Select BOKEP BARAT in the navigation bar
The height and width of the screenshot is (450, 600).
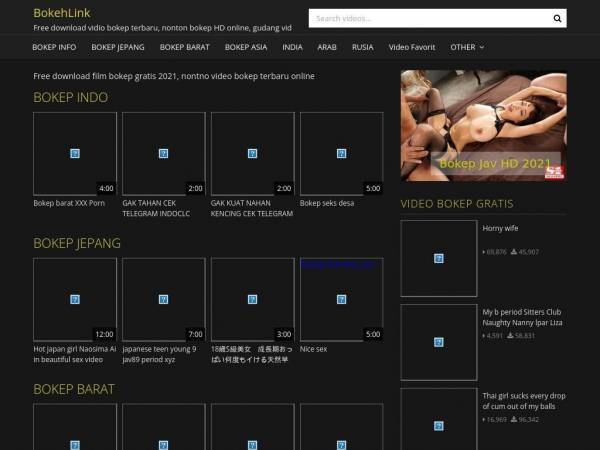tap(184, 47)
